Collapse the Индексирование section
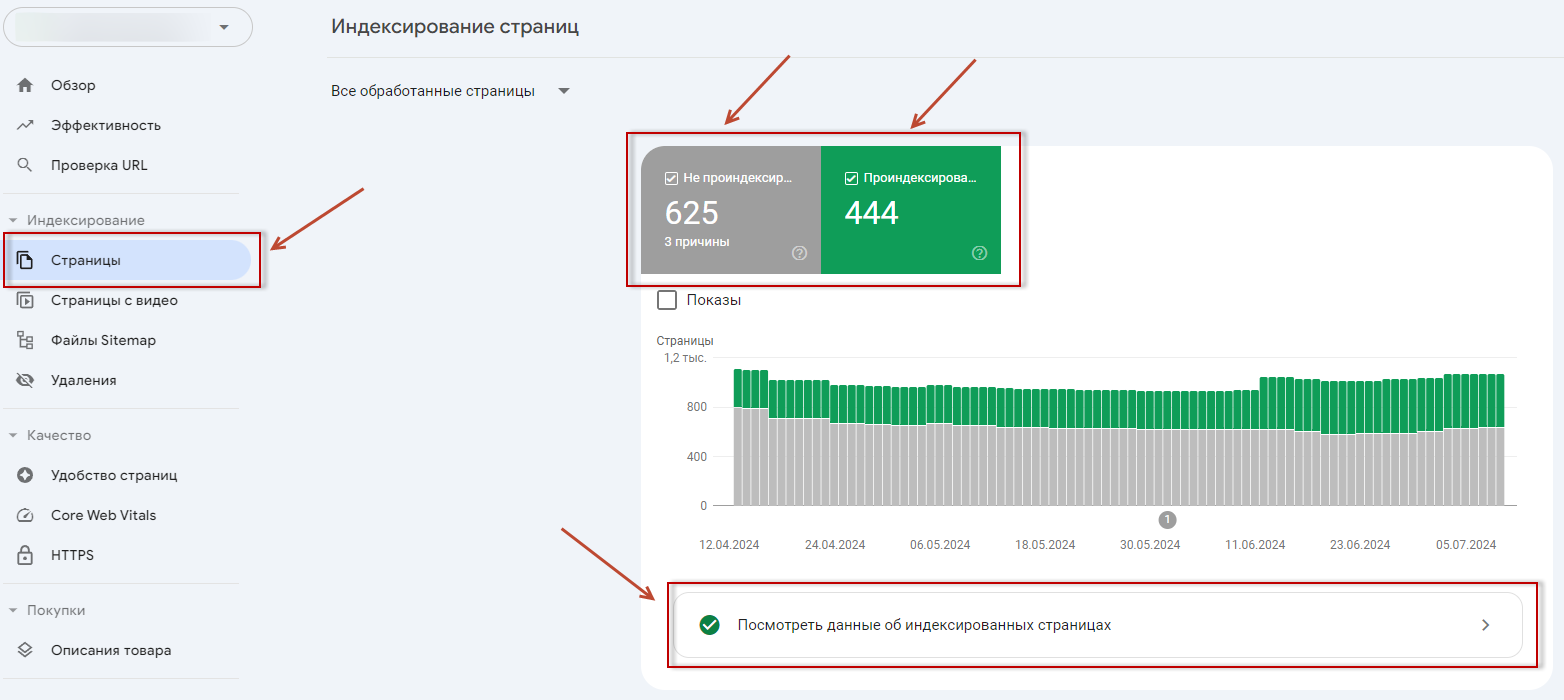 (13, 220)
